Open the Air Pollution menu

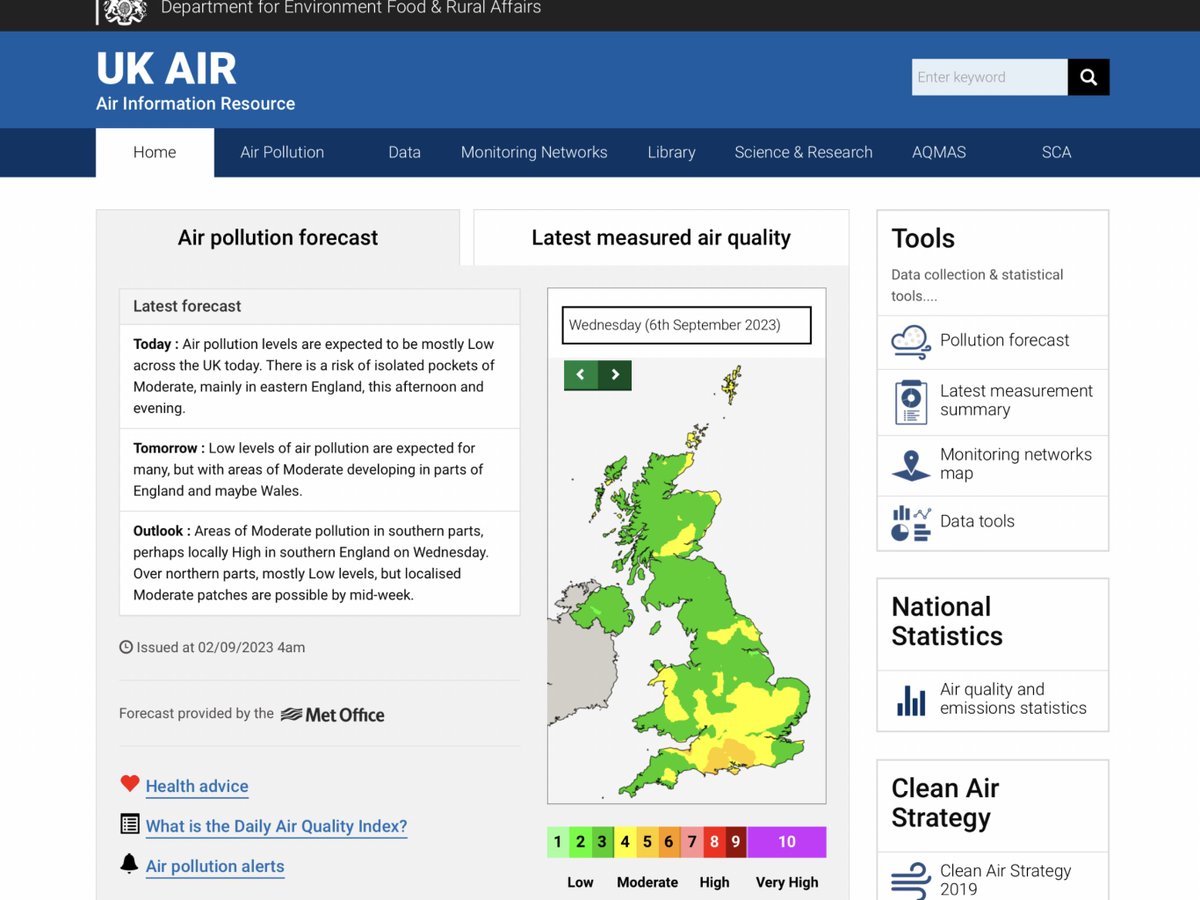[x=282, y=152]
